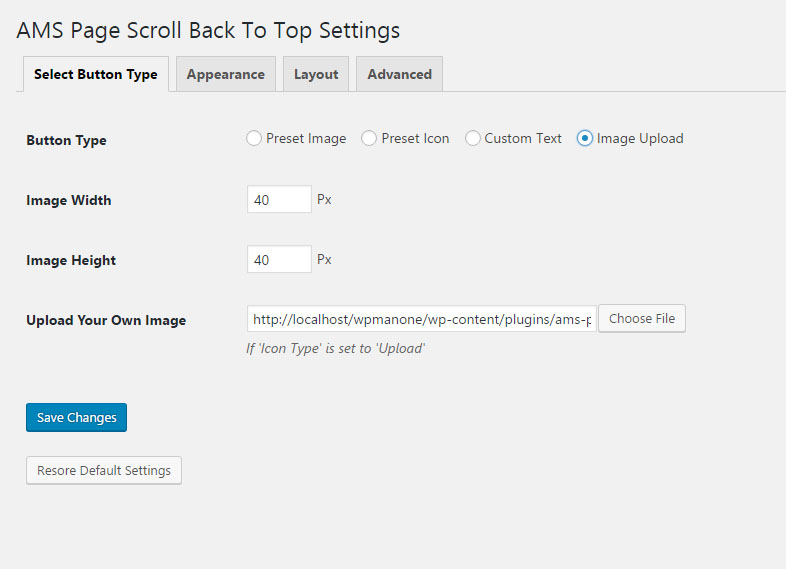Click the Image Width label
The image size is (786, 569).
(x=69, y=201)
